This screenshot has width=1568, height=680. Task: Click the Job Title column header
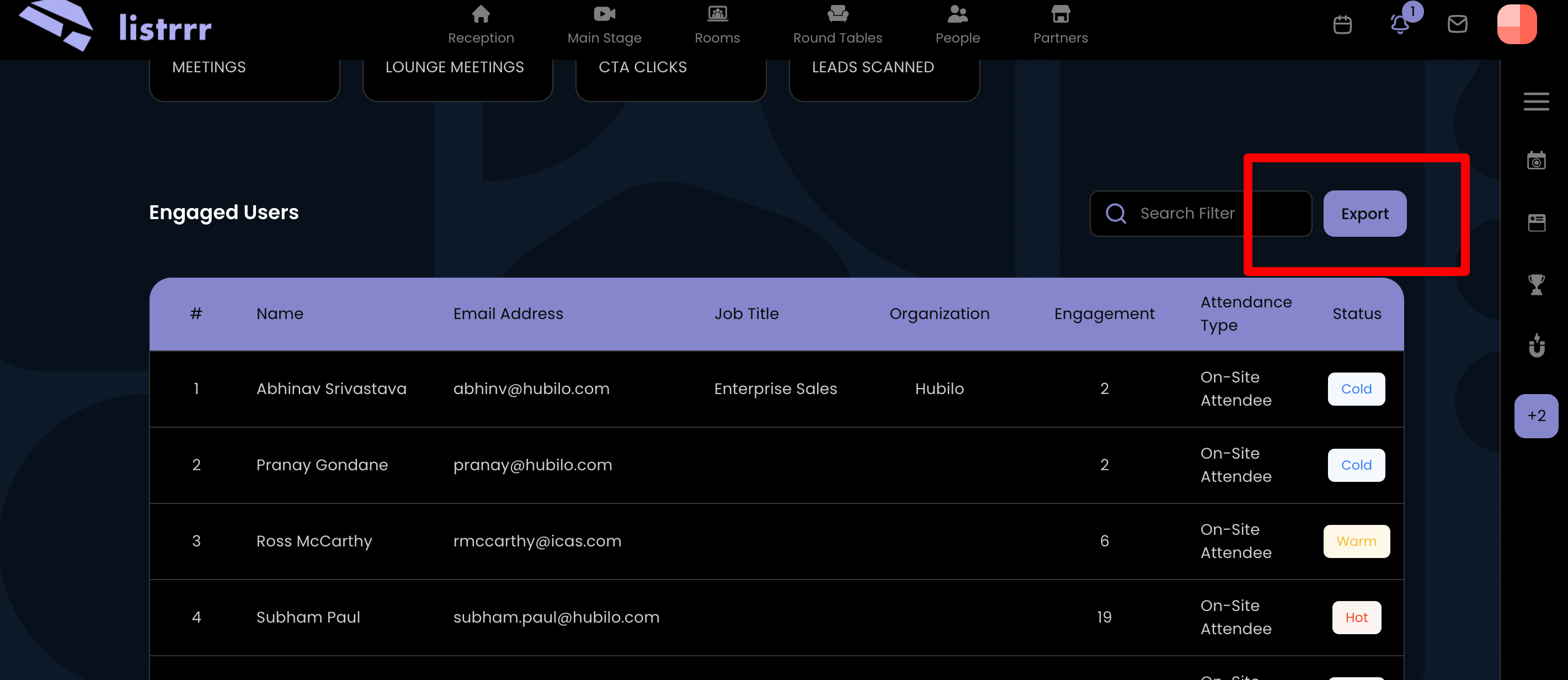click(746, 314)
